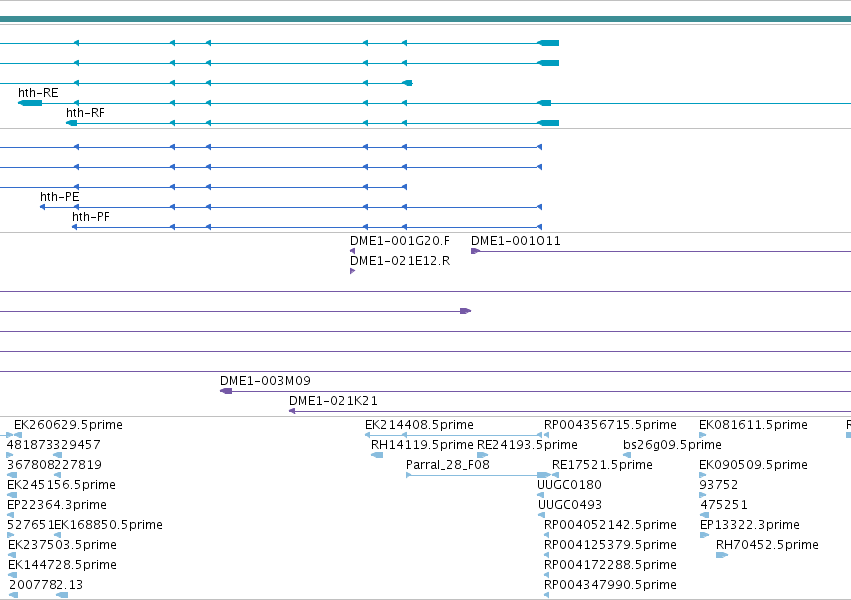Select the DME1-021E12.R label
The width and height of the screenshot is (851, 600).
pos(400,261)
